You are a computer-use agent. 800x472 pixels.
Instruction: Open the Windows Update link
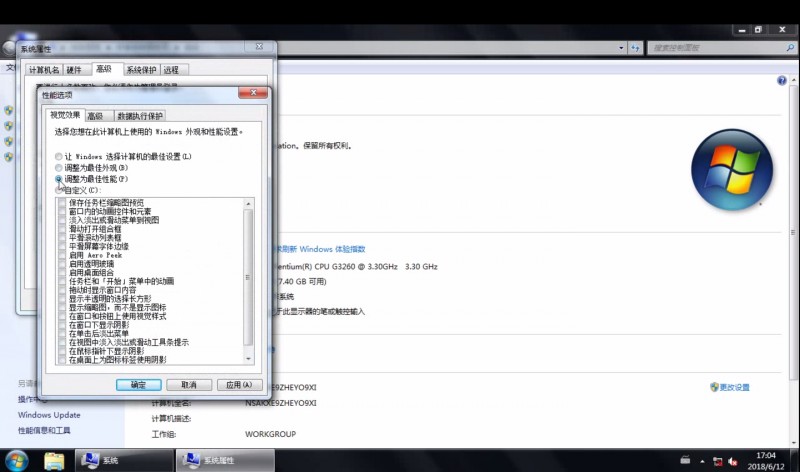click(49, 415)
